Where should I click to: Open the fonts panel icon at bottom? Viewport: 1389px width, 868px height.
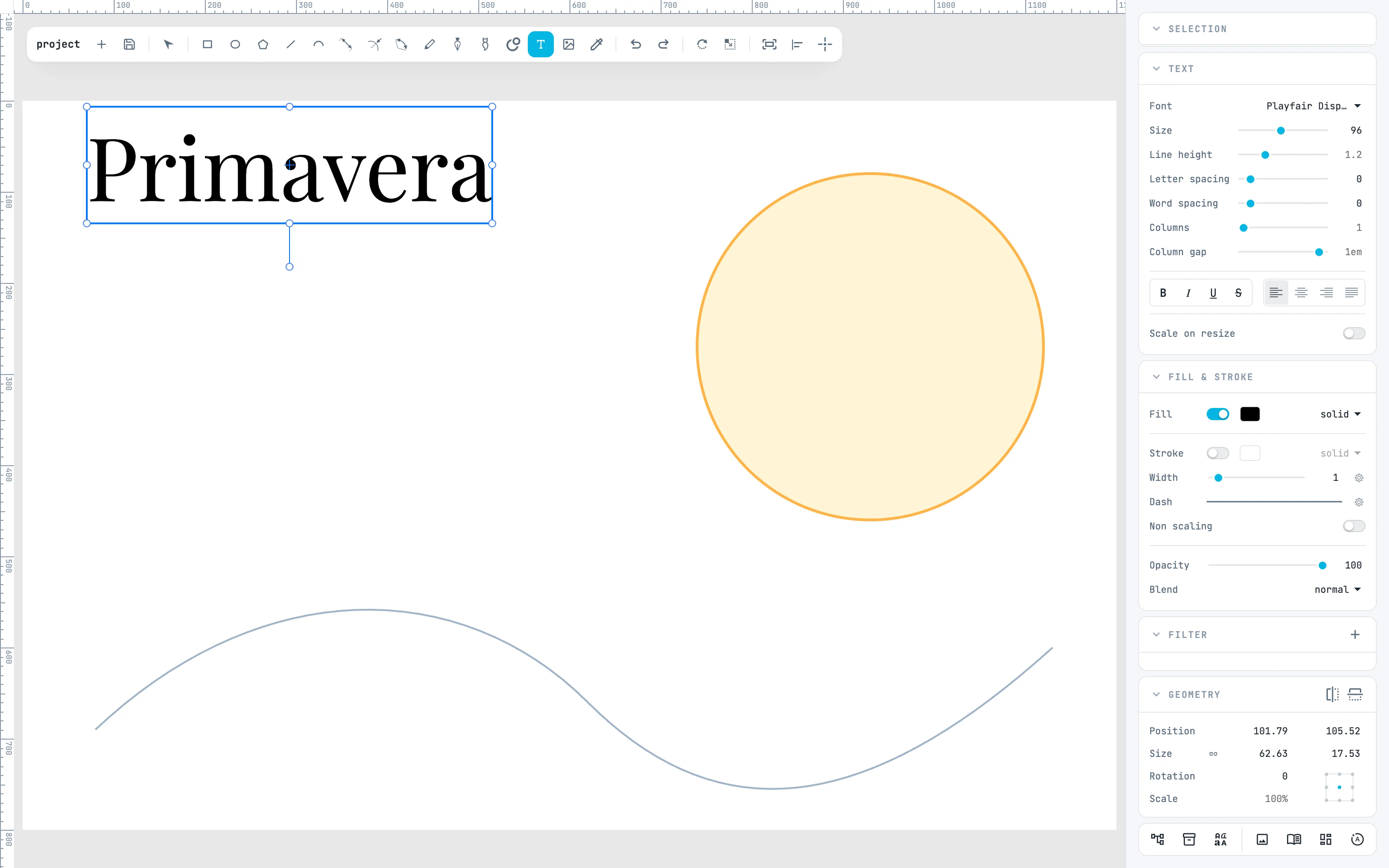click(x=1221, y=839)
